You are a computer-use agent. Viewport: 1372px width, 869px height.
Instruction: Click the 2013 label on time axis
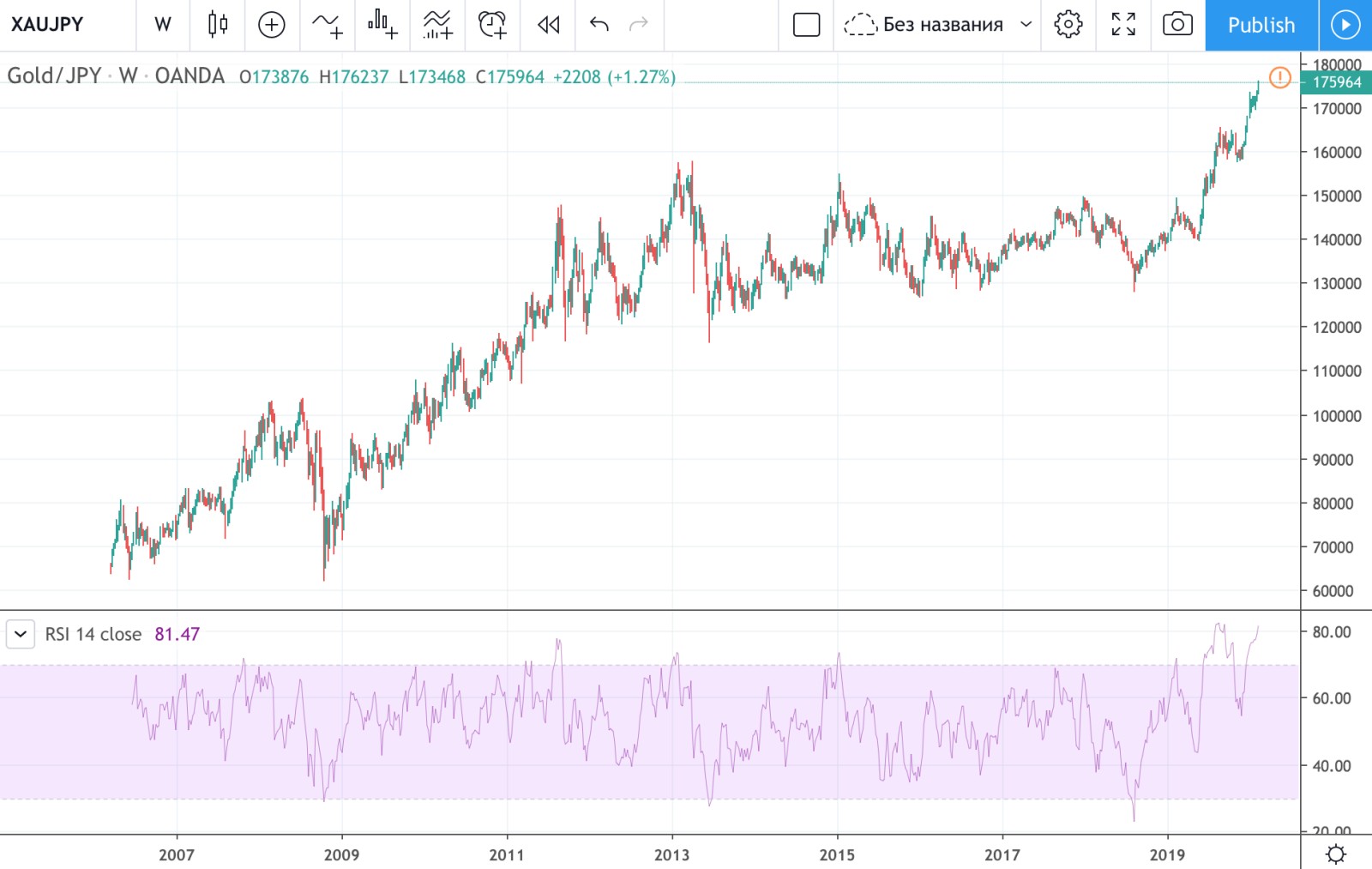[x=671, y=854]
